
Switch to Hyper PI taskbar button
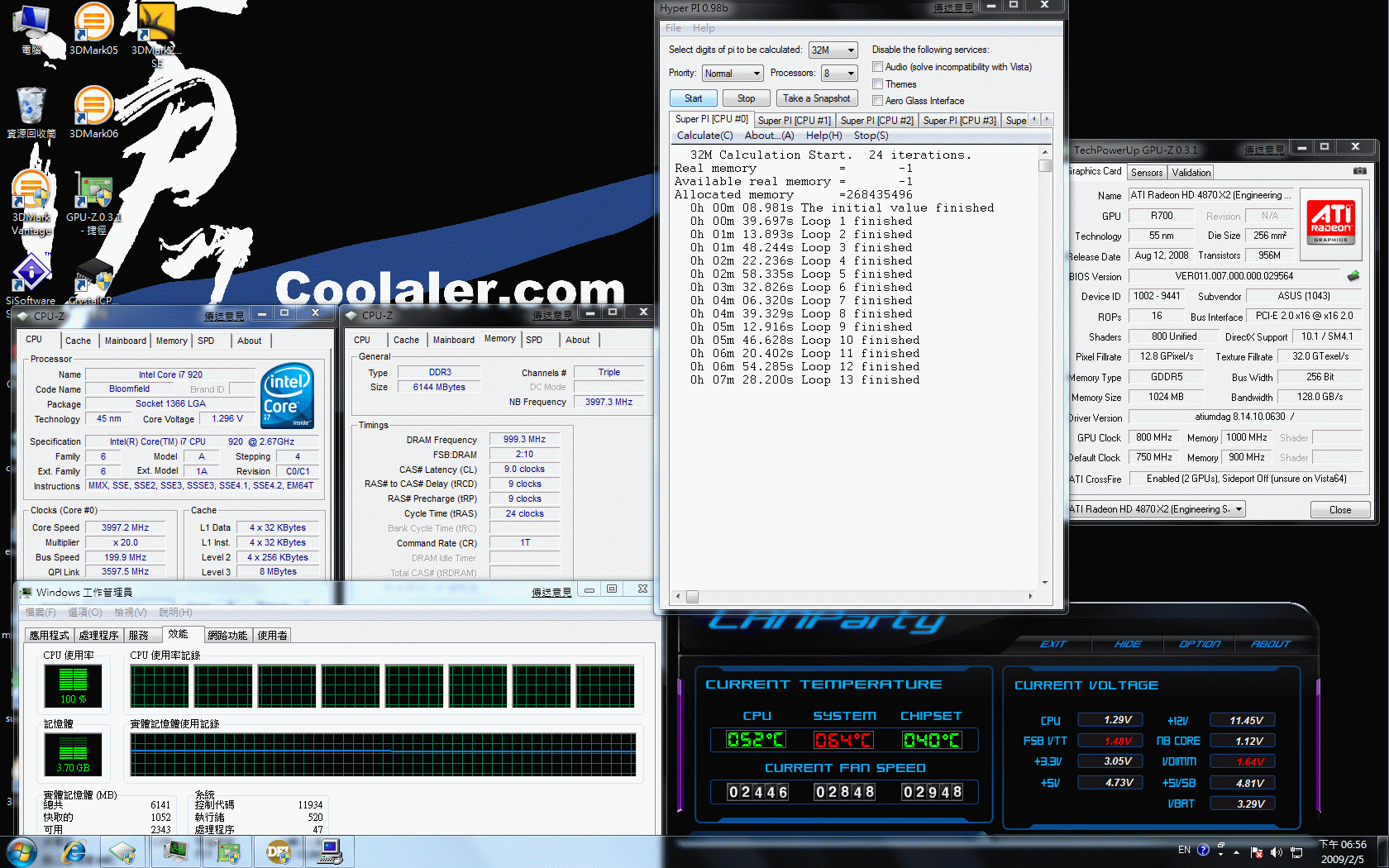tap(331, 851)
